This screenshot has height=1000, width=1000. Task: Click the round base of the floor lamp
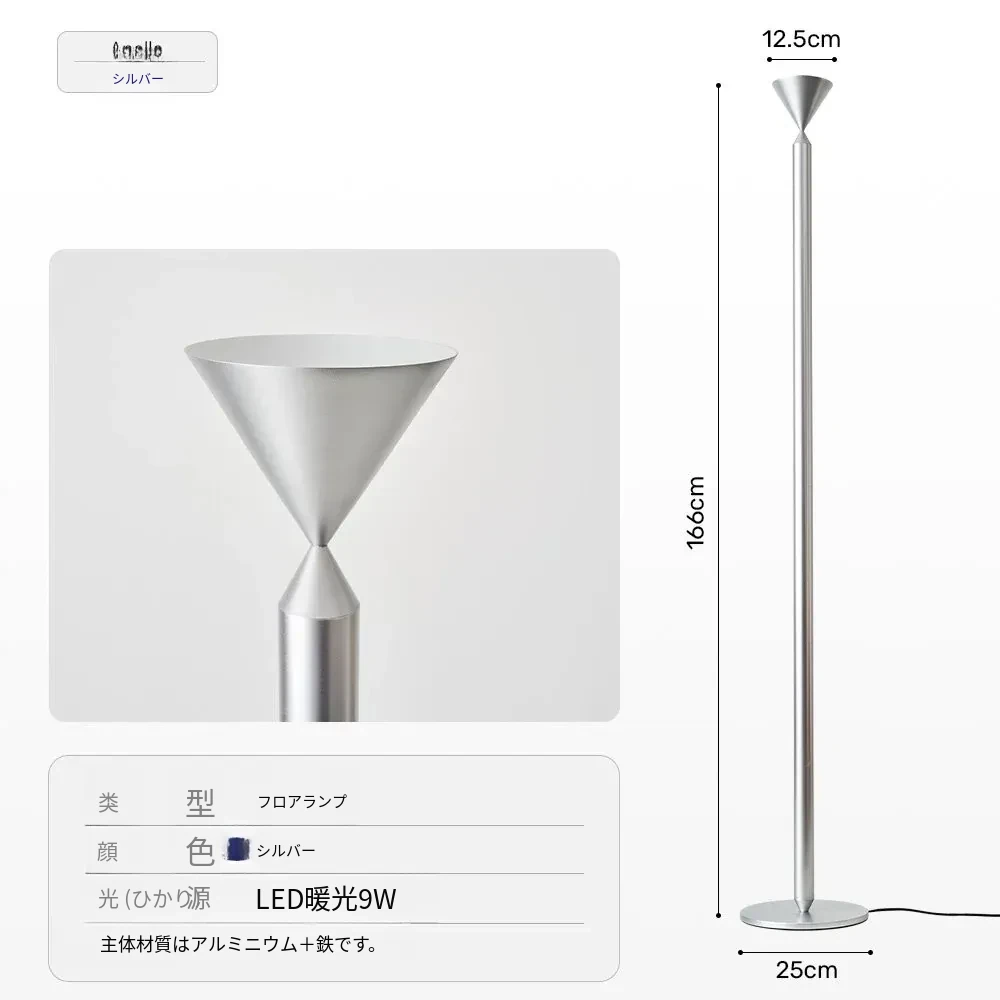click(804, 915)
